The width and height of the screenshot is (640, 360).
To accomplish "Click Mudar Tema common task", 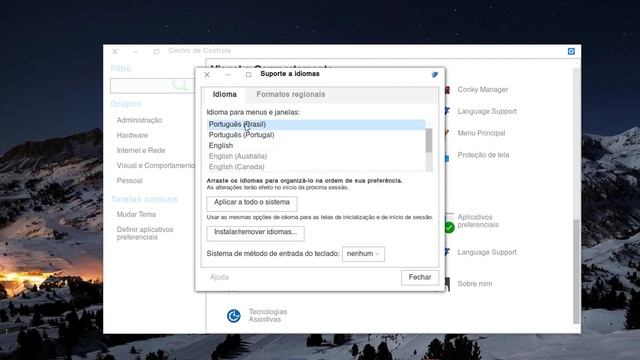I will pyautogui.click(x=136, y=214).
